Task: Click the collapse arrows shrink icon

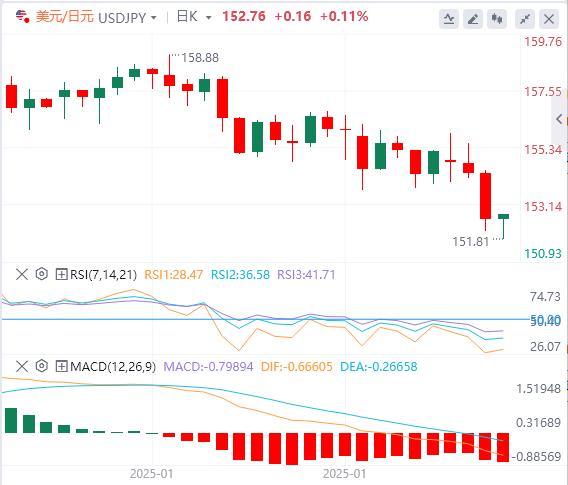Action: pos(525,18)
